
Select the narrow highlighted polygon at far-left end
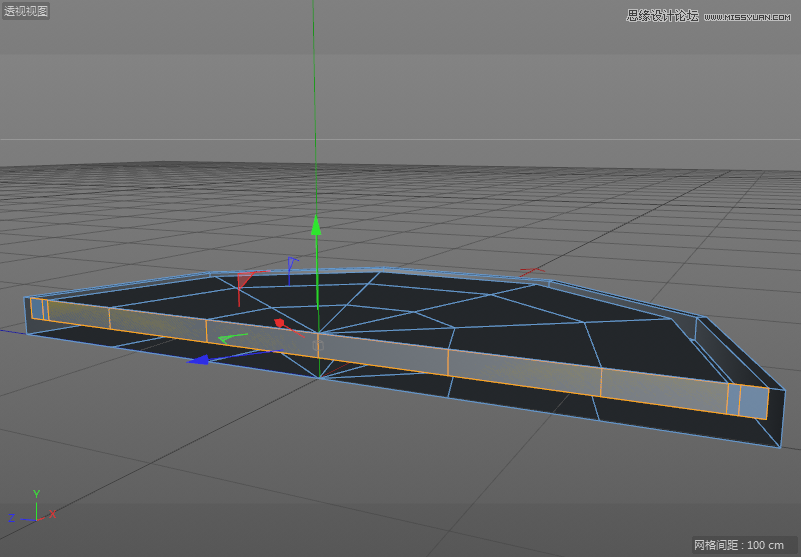point(39,309)
